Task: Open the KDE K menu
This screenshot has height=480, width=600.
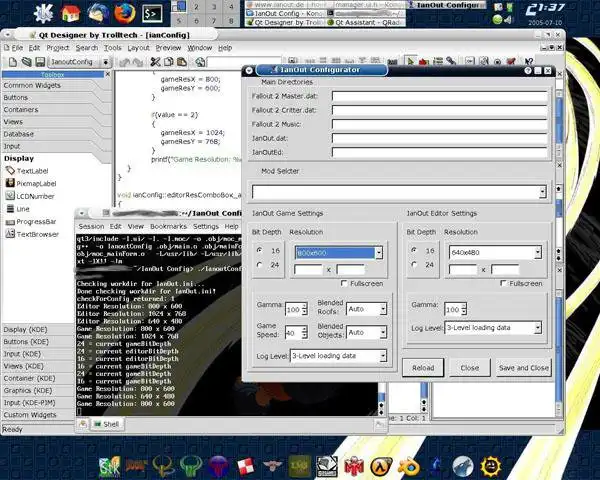Action: pos(43,13)
